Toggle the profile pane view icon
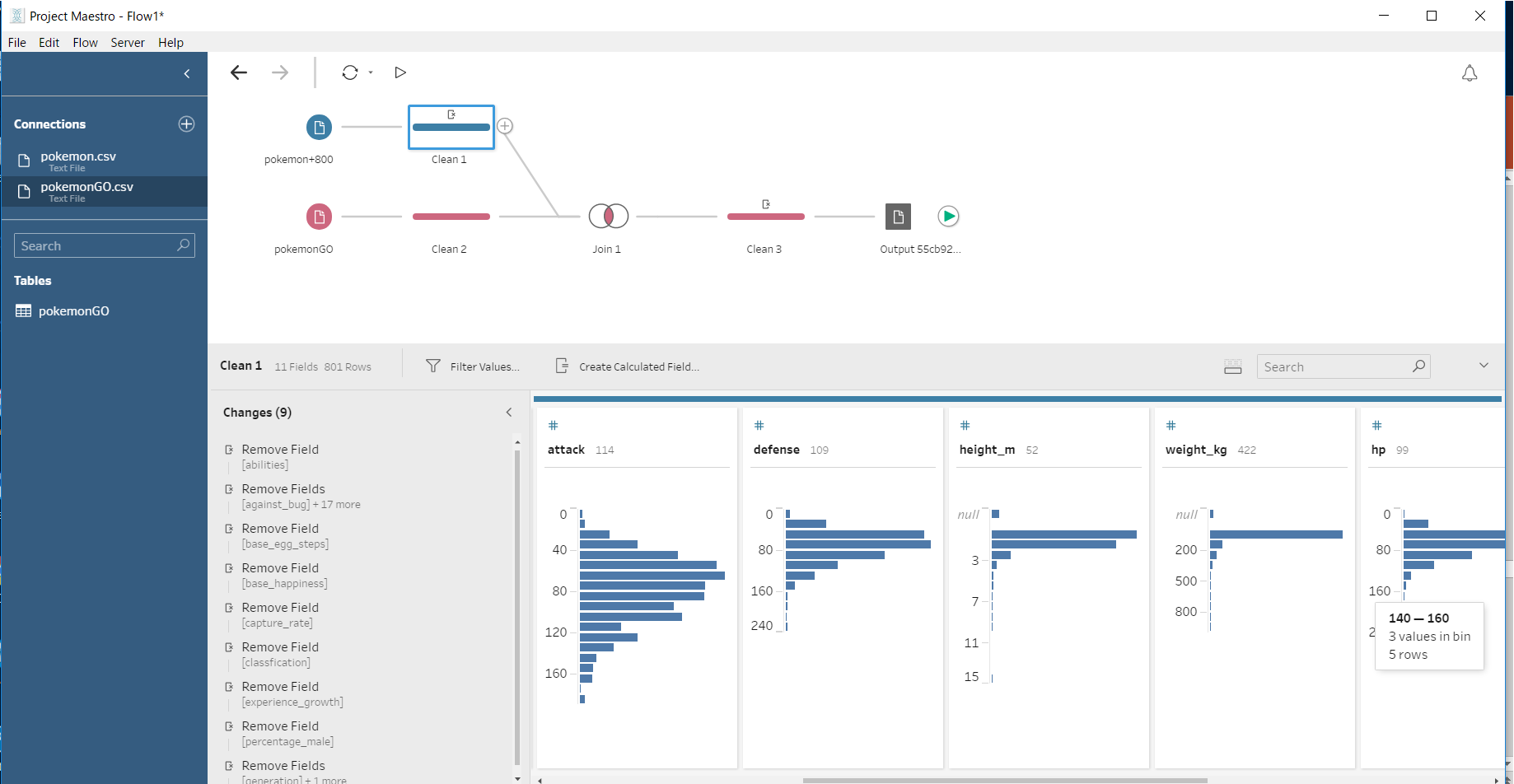 coord(1233,366)
